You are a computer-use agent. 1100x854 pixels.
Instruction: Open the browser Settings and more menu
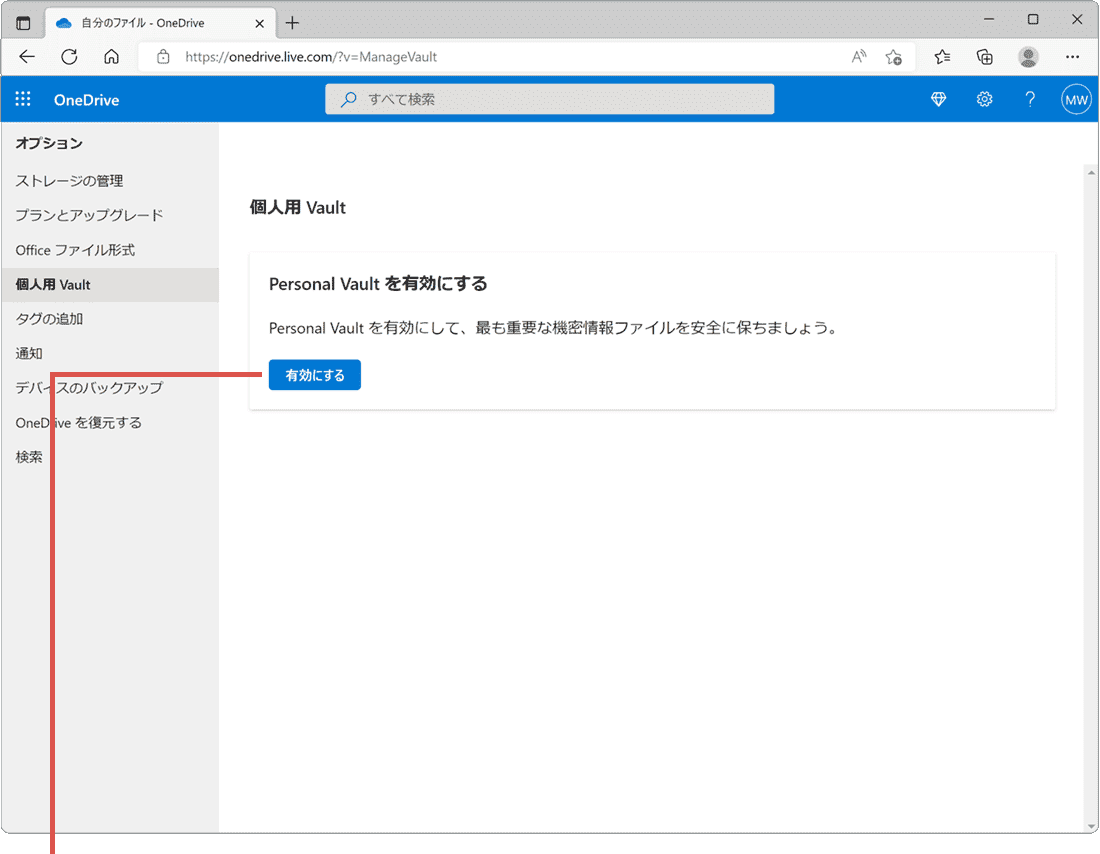[x=1072, y=57]
